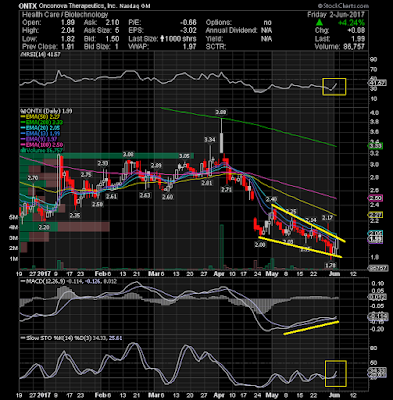Screen dimensions: 393x400
Task: Click the Annual Dividend N/A value
Action: [266, 31]
